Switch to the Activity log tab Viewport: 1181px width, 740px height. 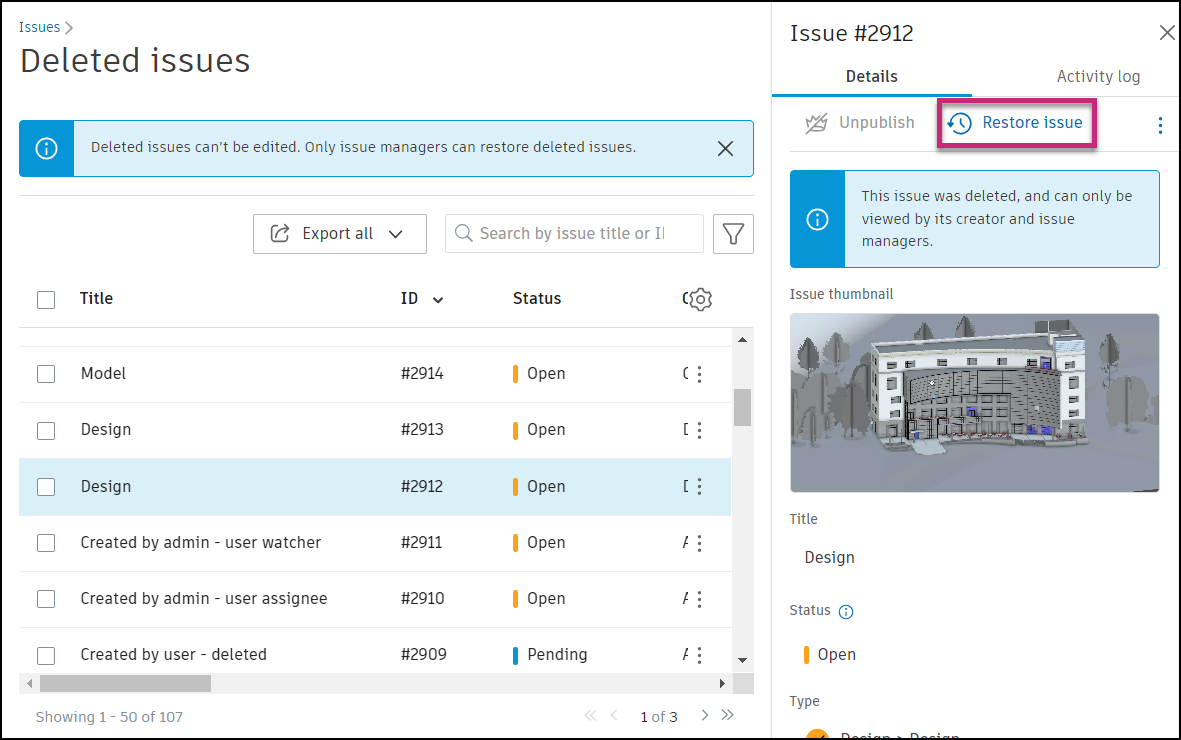pyautogui.click(x=1098, y=76)
